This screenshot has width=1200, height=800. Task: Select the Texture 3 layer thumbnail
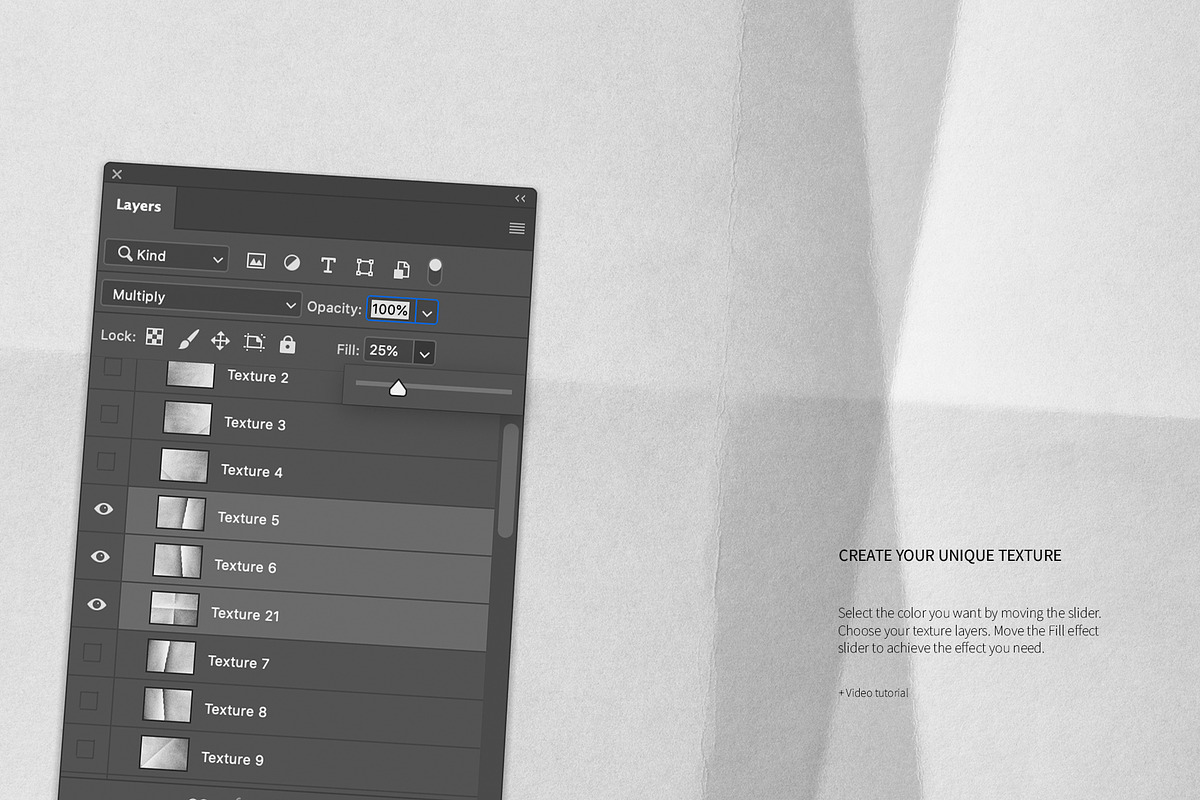[x=187, y=419]
